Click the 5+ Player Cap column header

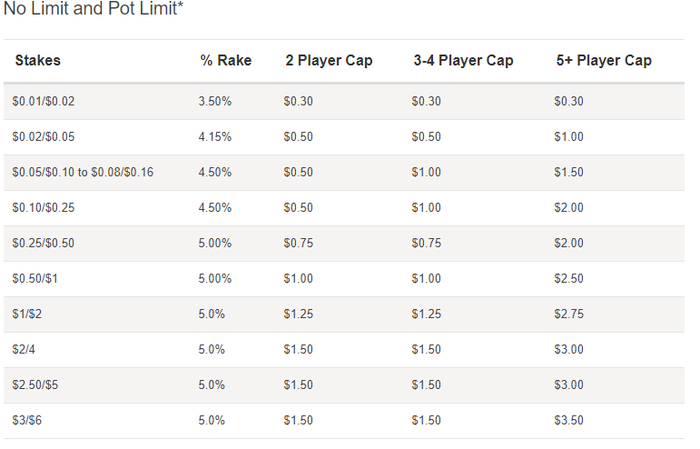pyautogui.click(x=603, y=61)
